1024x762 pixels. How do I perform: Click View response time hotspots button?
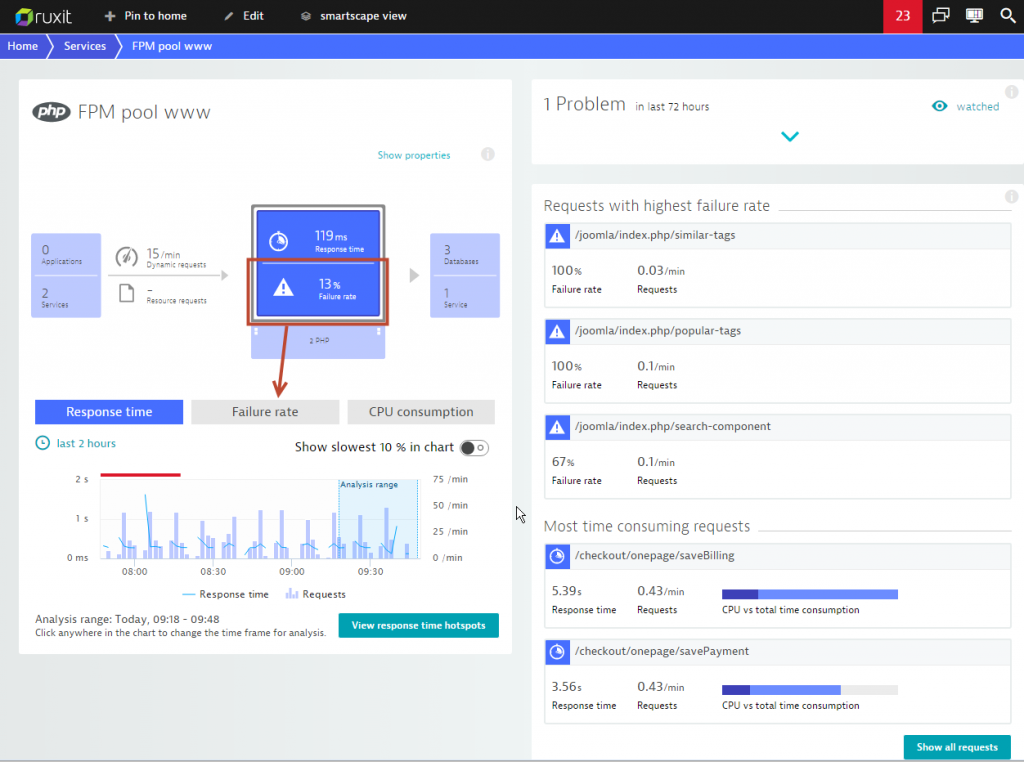[419, 626]
